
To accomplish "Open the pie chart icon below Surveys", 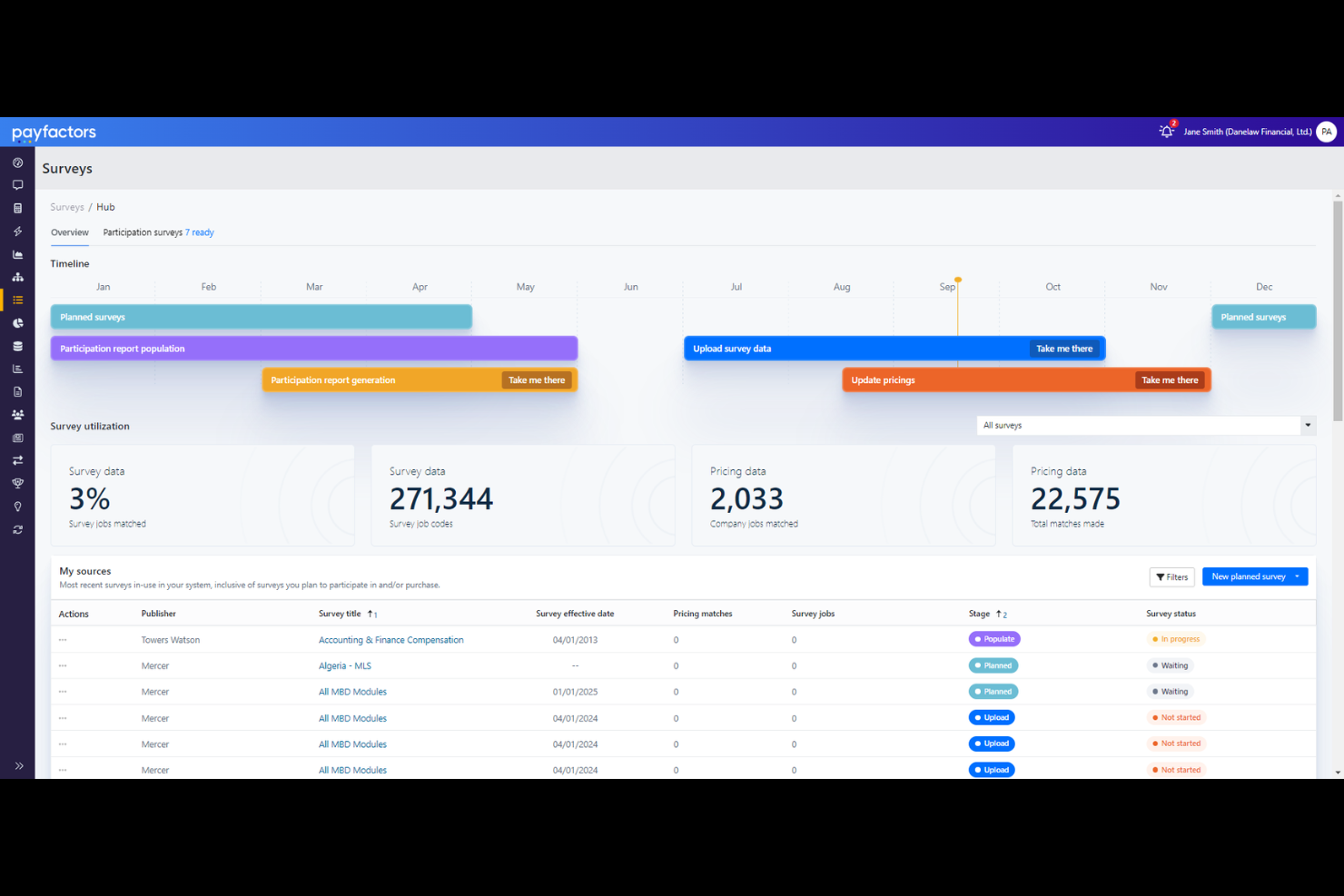I will pyautogui.click(x=17, y=322).
